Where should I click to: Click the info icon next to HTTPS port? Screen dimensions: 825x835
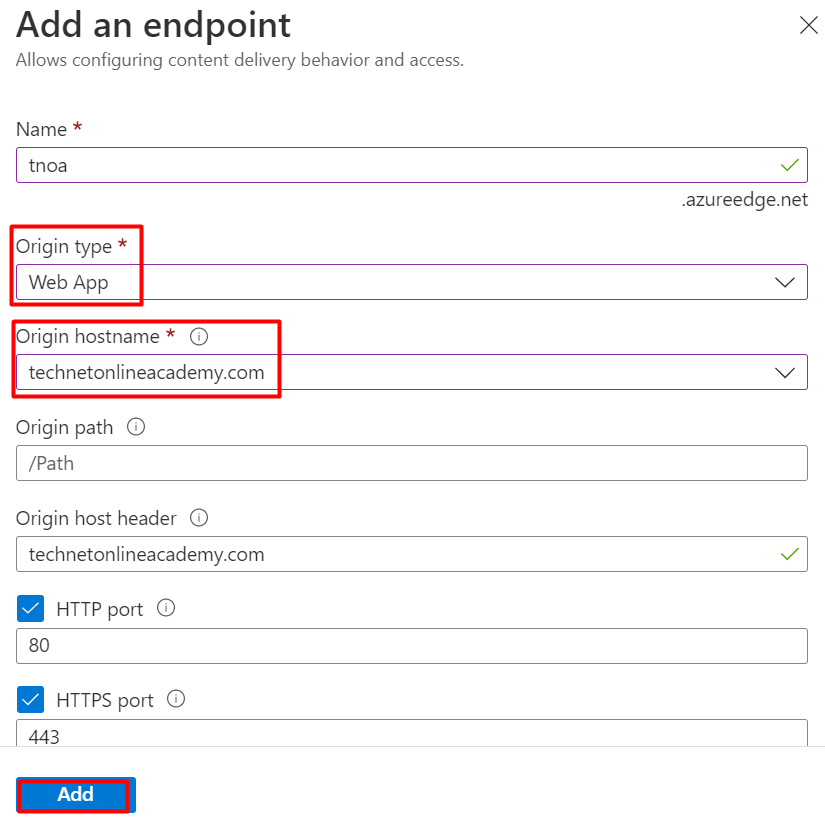click(175, 700)
